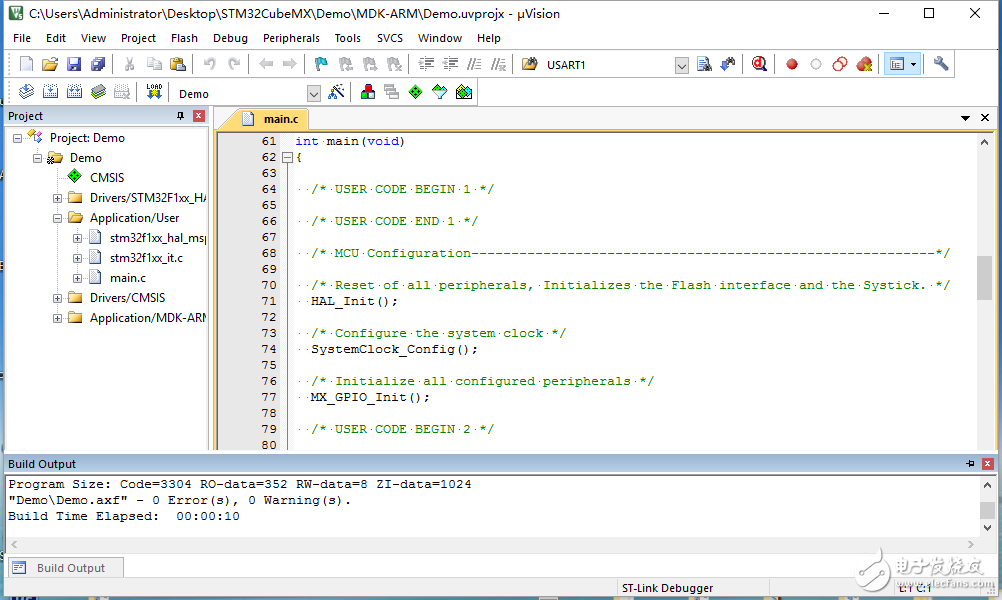Click the LOAD download to flash icon
This screenshot has width=1002, height=600.
pyautogui.click(x=154, y=92)
